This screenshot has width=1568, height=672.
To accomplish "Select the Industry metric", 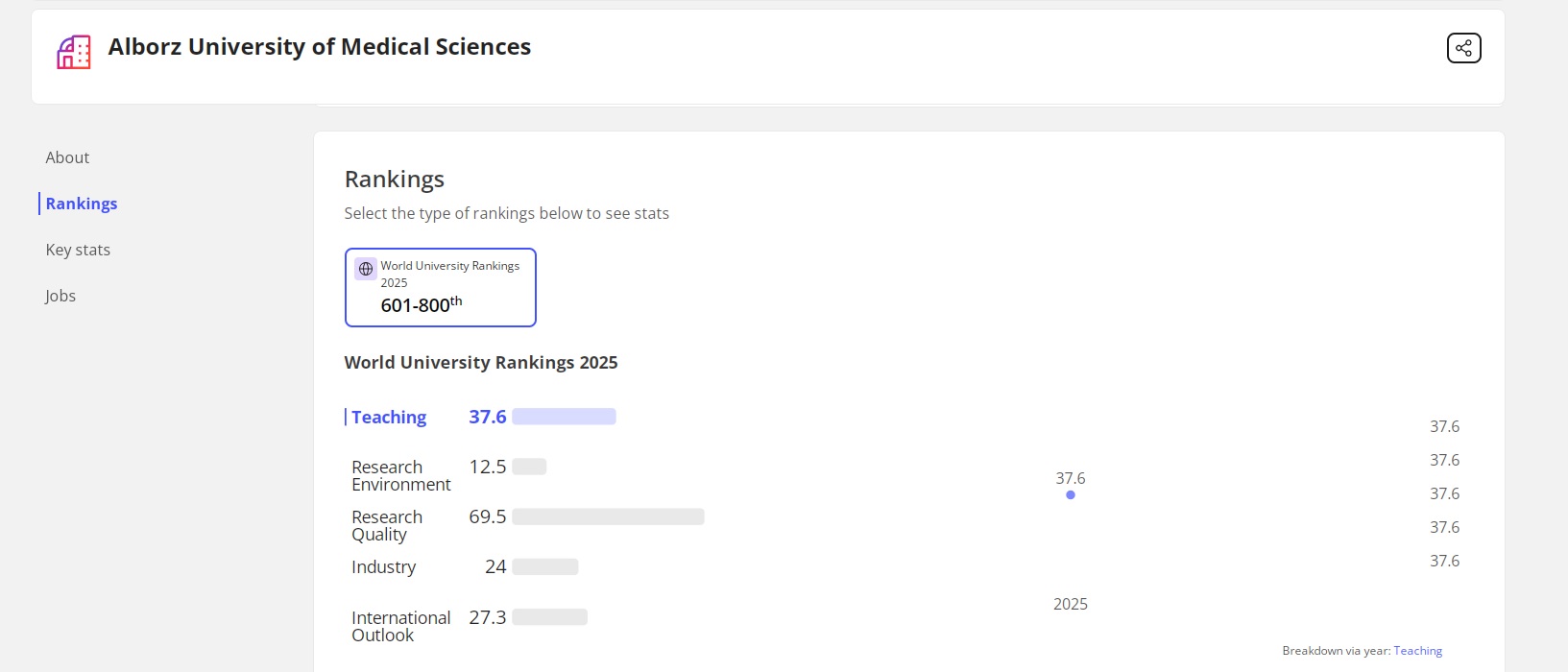I will pos(383,567).
